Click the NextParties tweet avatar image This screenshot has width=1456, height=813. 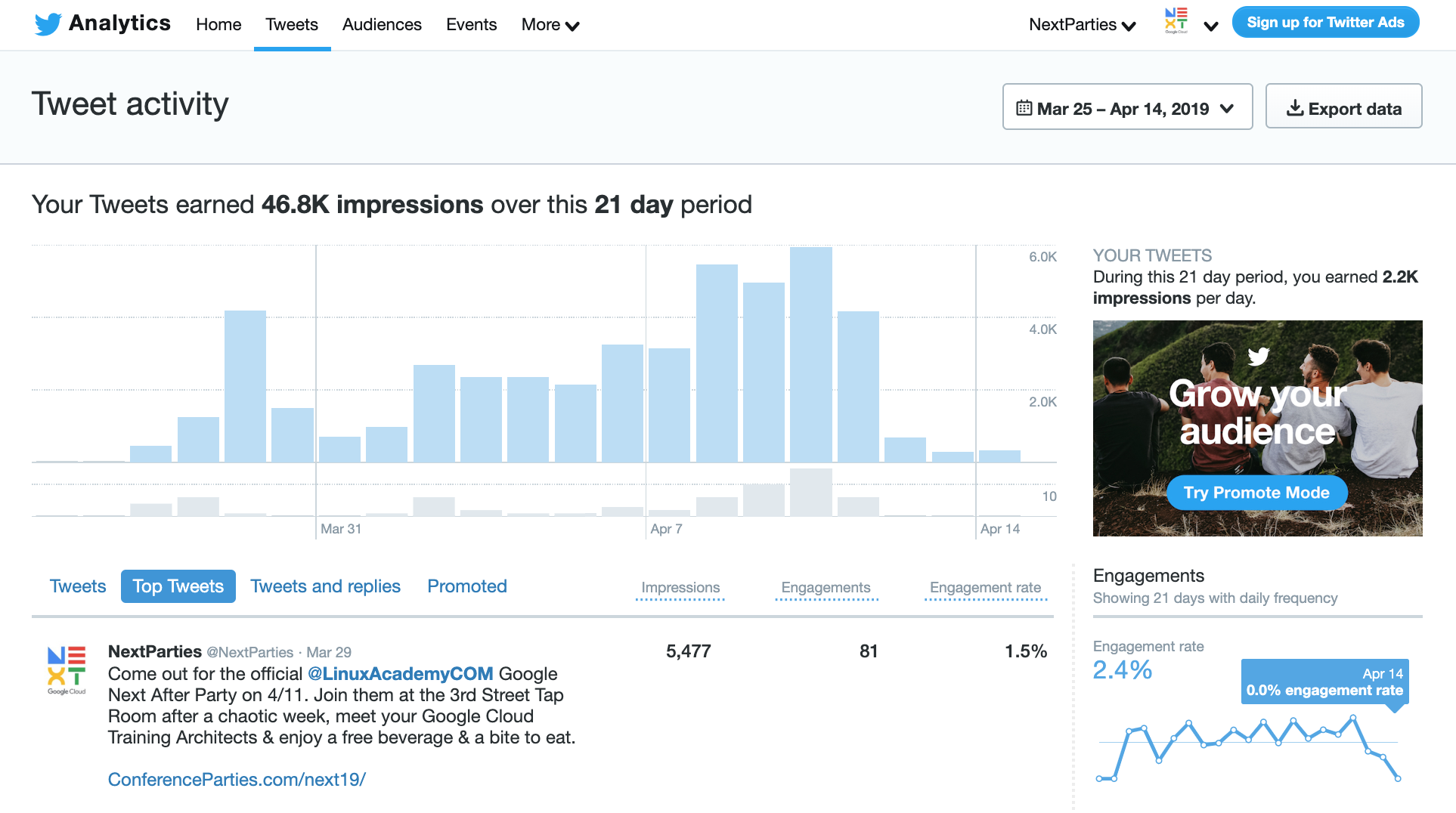67,670
